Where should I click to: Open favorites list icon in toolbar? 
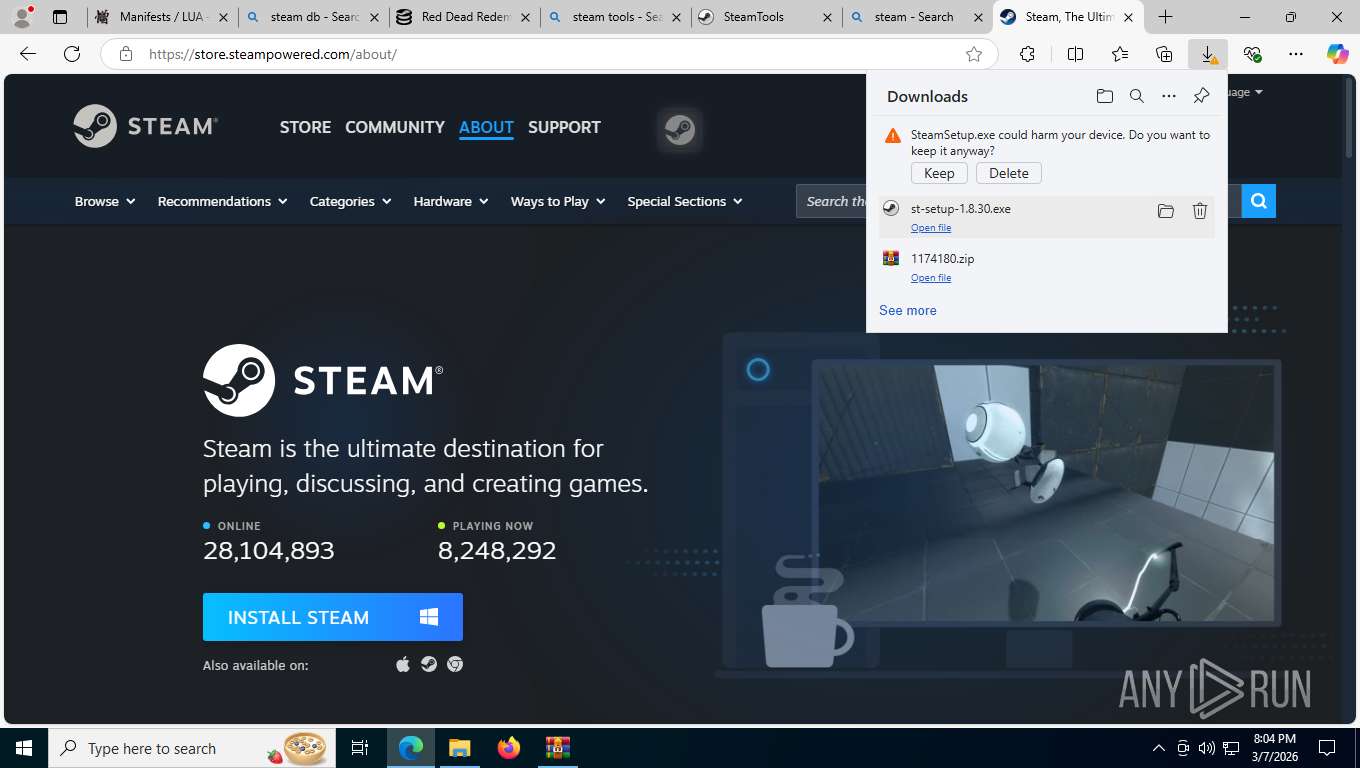coord(1120,54)
